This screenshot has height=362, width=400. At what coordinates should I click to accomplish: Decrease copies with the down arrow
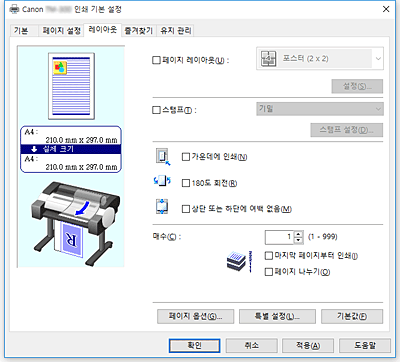tap(299, 240)
